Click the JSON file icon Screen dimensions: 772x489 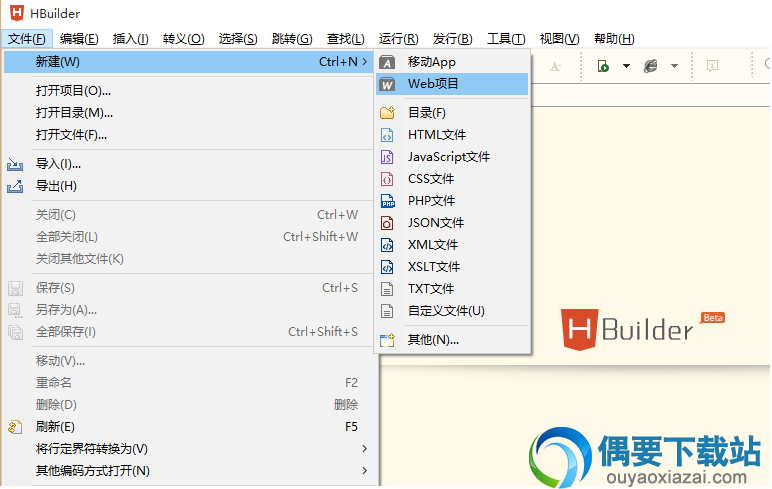coord(387,223)
